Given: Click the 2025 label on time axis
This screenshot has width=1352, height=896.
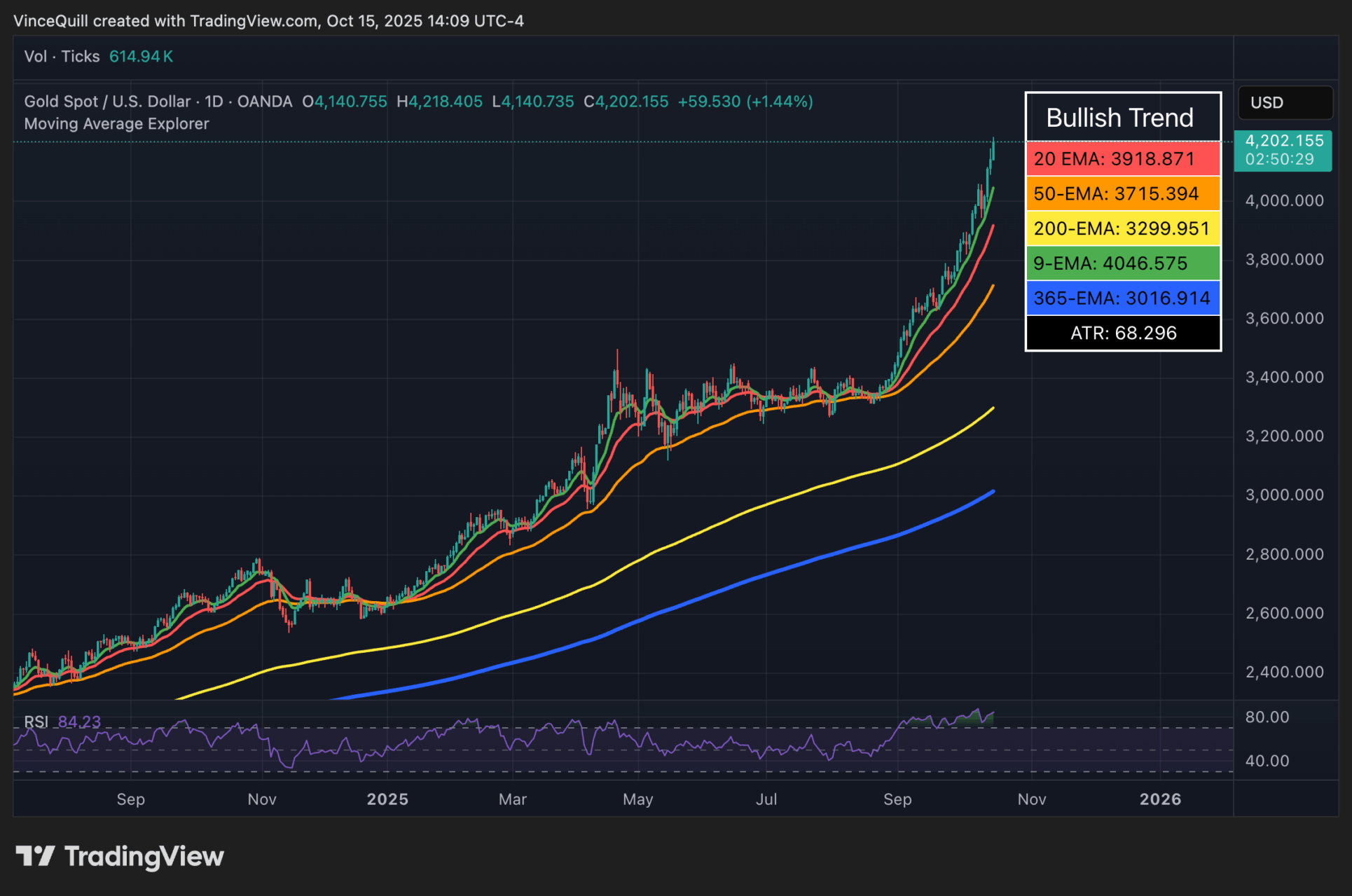Looking at the screenshot, I should tap(387, 799).
